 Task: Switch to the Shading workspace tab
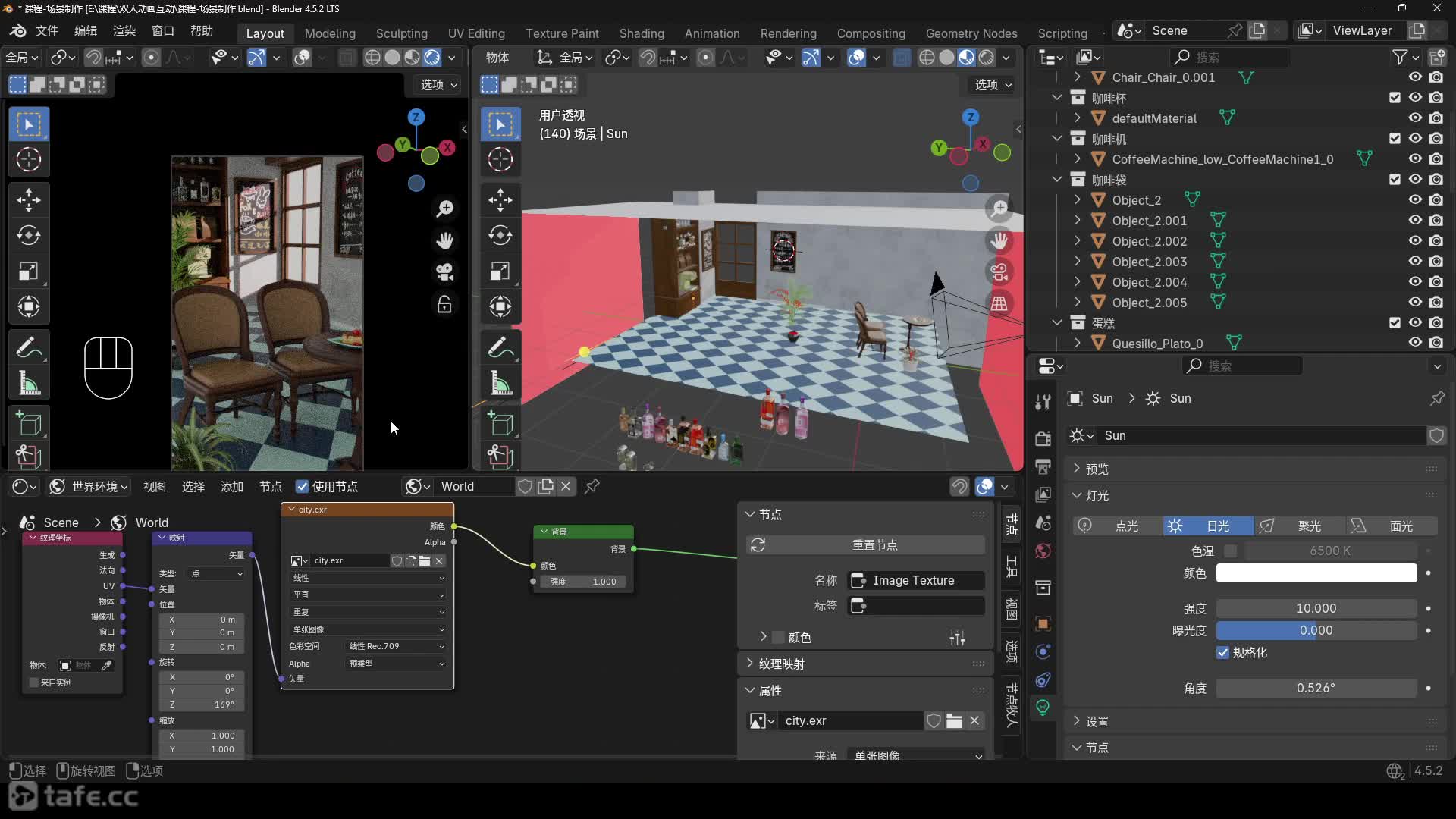click(641, 33)
